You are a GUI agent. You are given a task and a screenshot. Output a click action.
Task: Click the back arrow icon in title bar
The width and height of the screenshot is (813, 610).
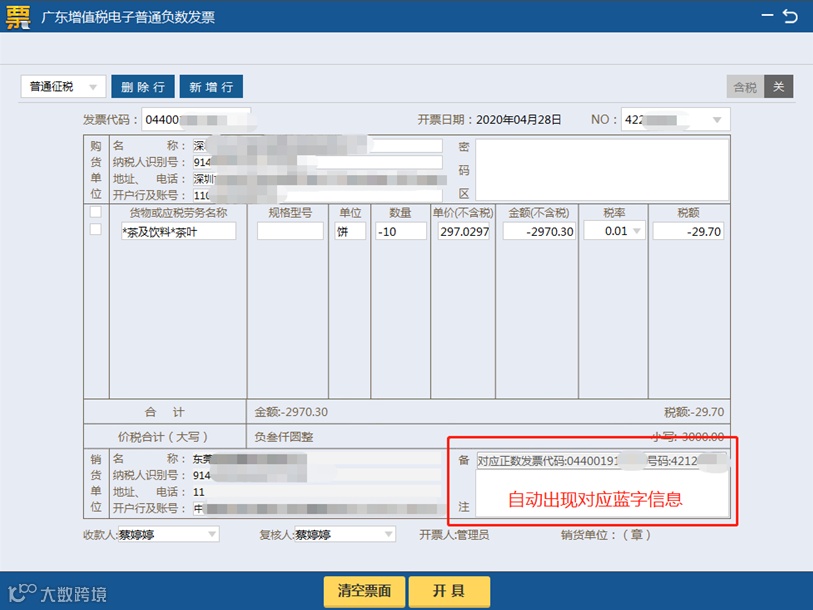[x=791, y=16]
